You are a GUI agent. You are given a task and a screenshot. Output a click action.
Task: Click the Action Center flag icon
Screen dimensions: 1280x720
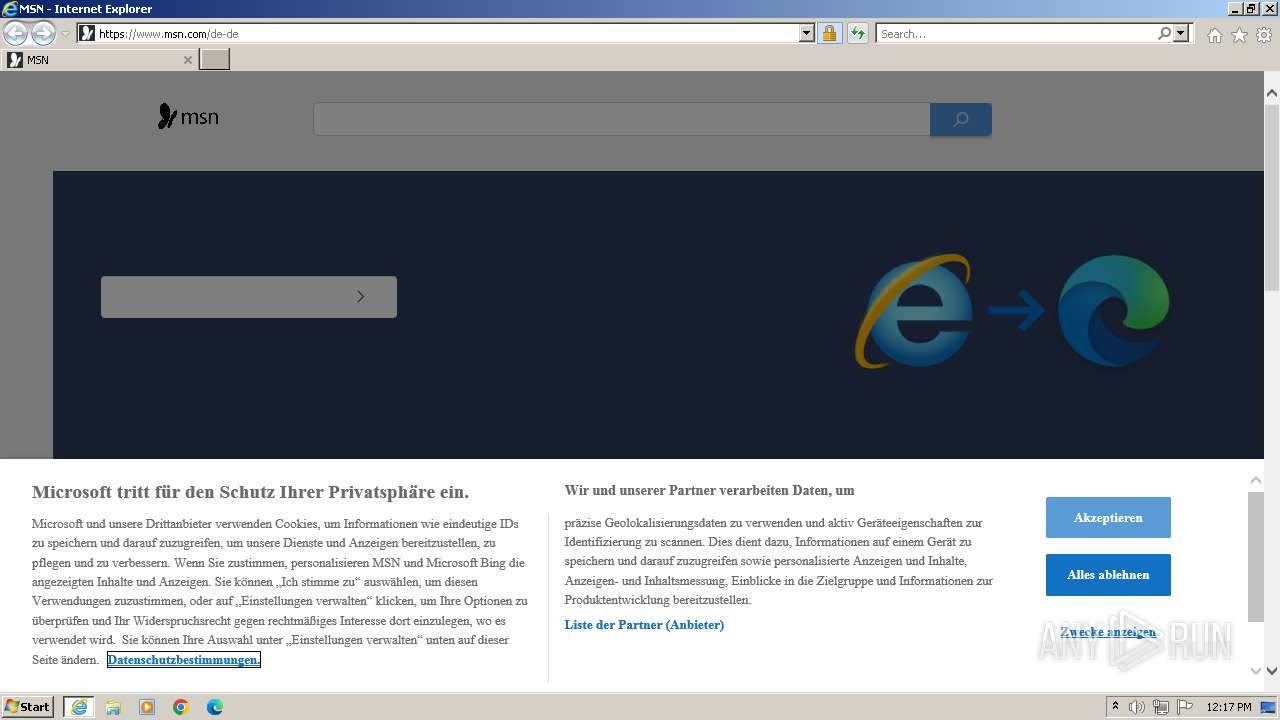click(x=1183, y=707)
